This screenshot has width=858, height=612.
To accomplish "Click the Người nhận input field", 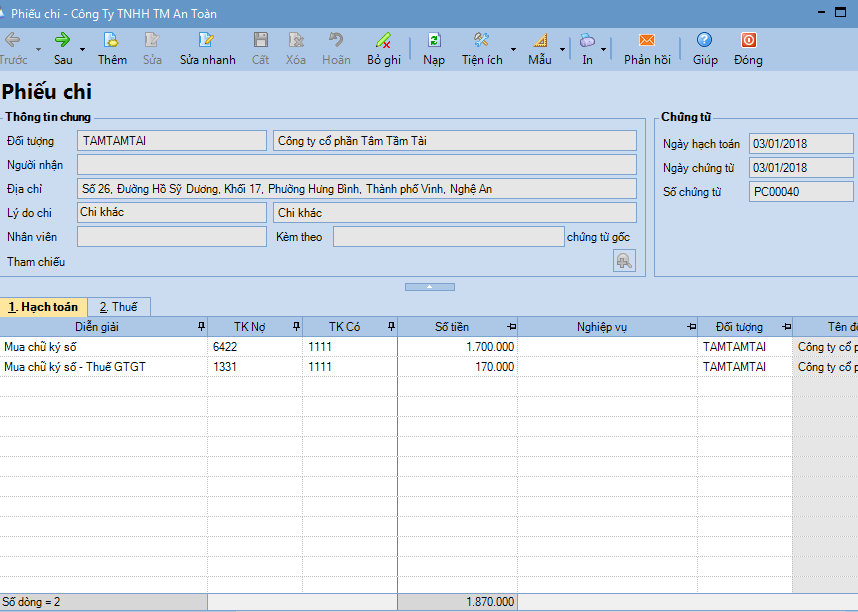I will tap(357, 165).
